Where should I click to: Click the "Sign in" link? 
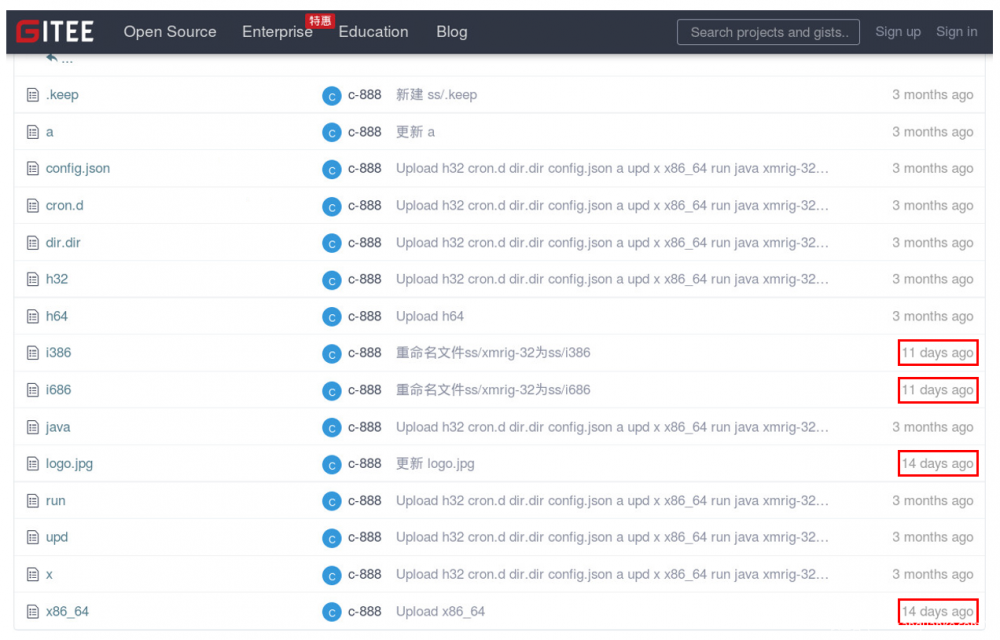956,31
